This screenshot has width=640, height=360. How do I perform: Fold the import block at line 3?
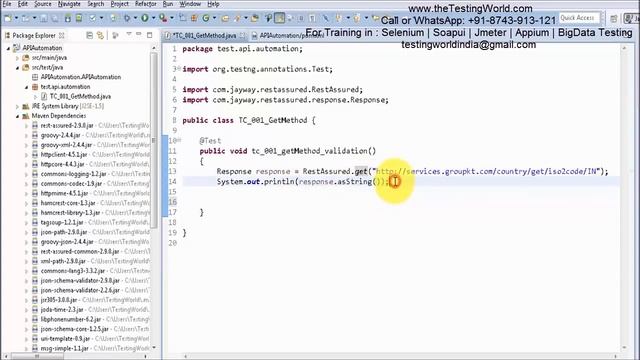(179, 69)
